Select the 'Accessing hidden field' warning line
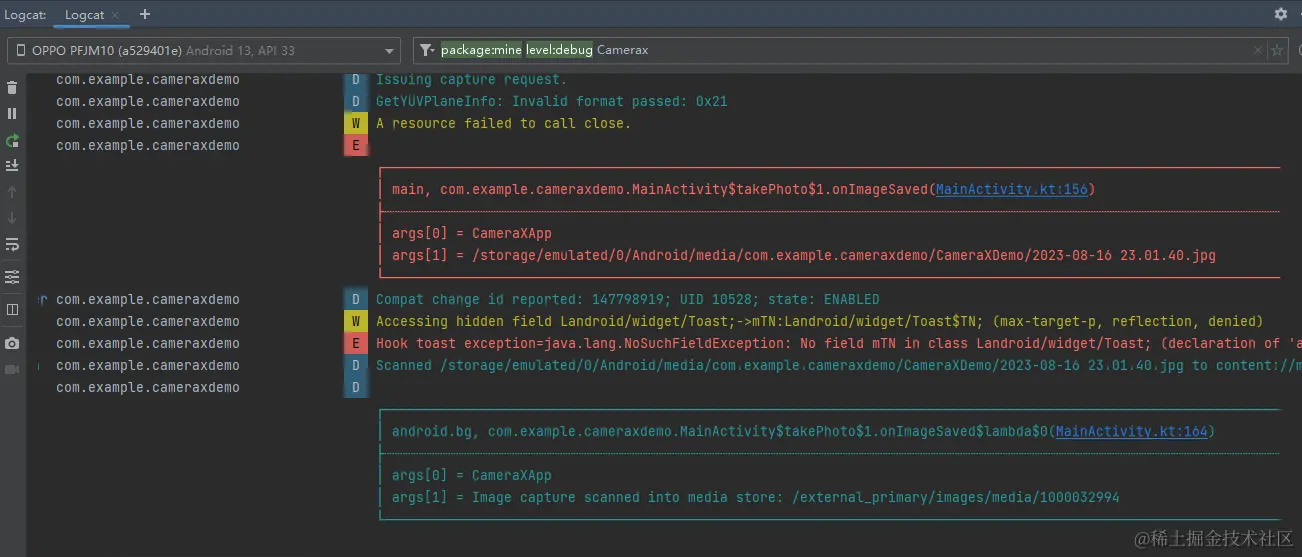 pyautogui.click(x=819, y=321)
